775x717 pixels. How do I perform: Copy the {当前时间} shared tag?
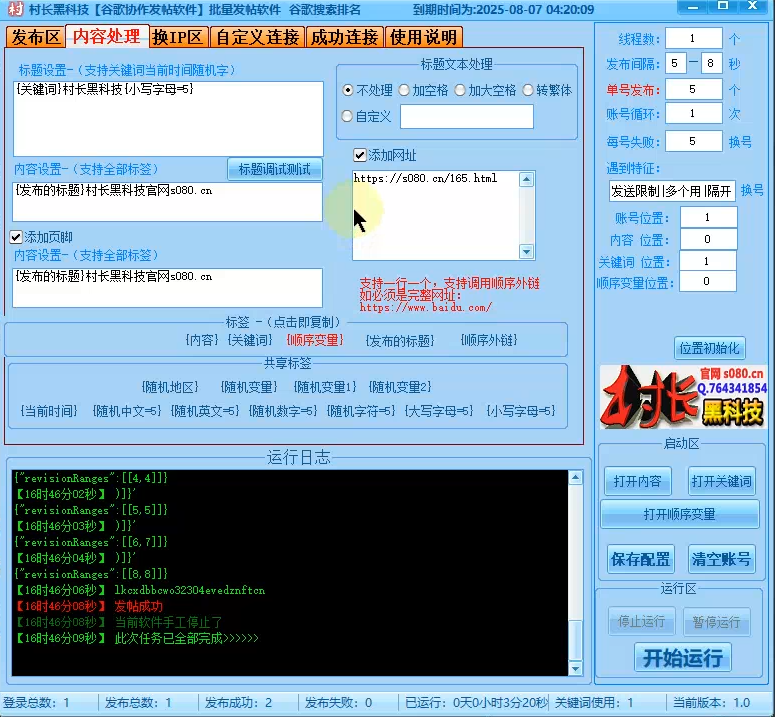[49, 411]
